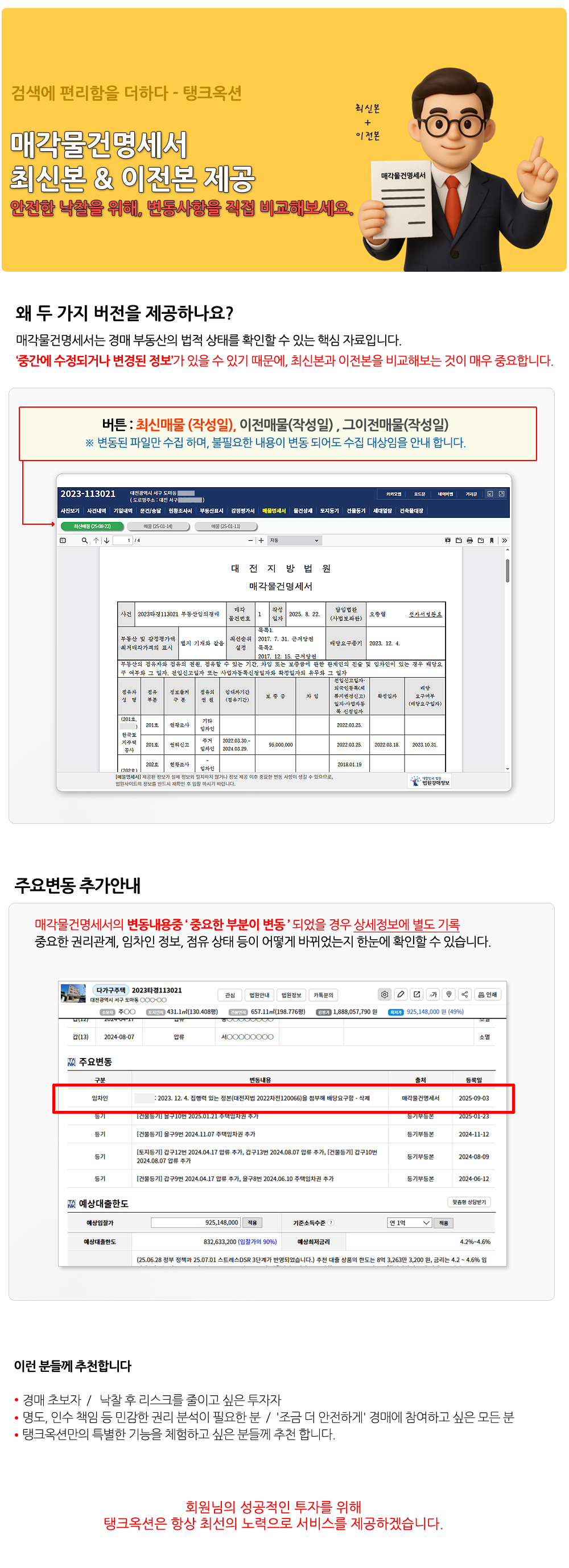Go to next page with down arrow
569x1568 pixels.
(x=106, y=541)
